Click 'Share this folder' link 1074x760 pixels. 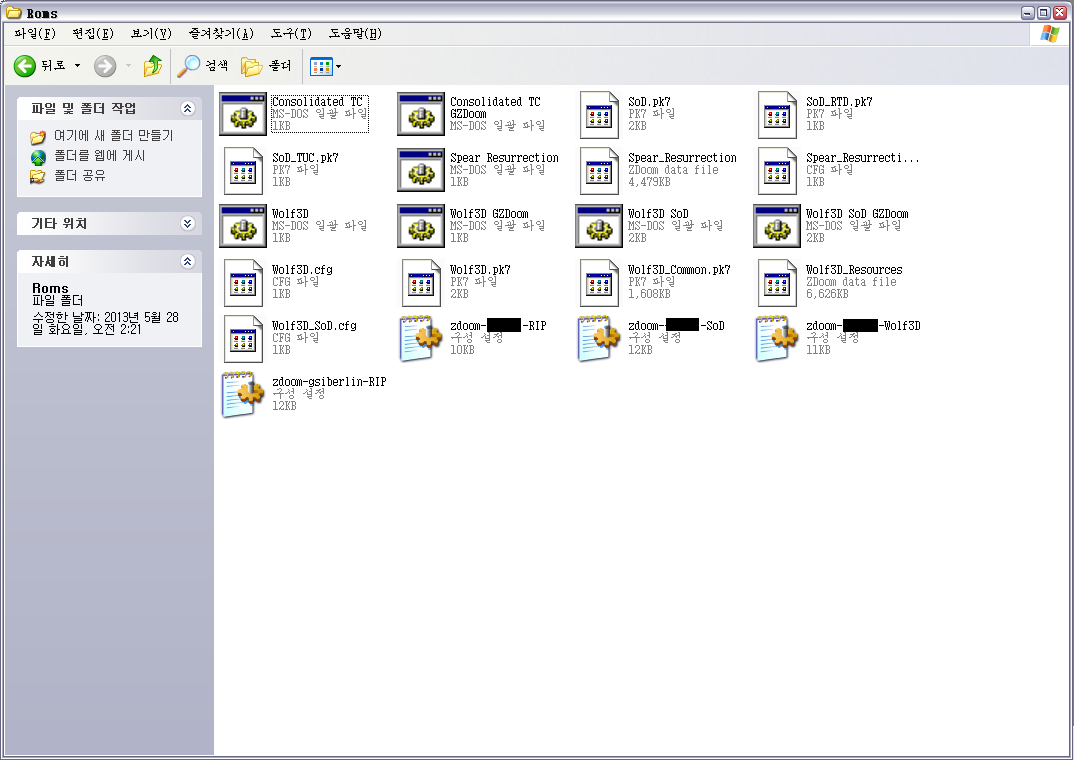[79, 175]
